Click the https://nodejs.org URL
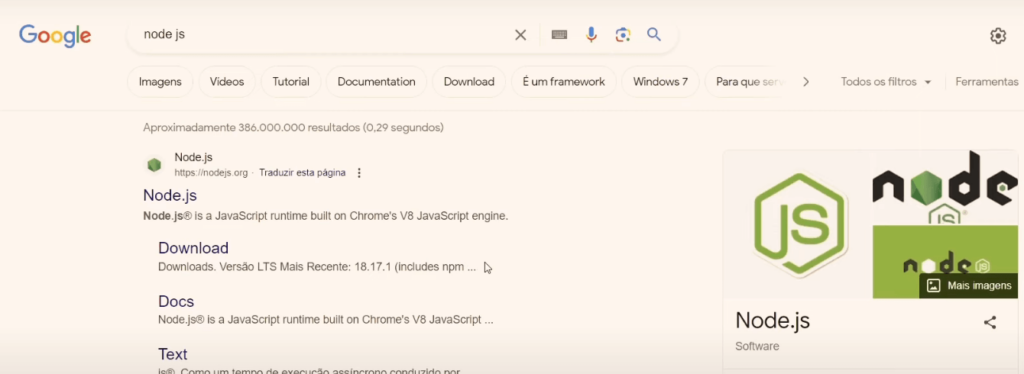Image resolution: width=1024 pixels, height=374 pixels. click(x=211, y=173)
